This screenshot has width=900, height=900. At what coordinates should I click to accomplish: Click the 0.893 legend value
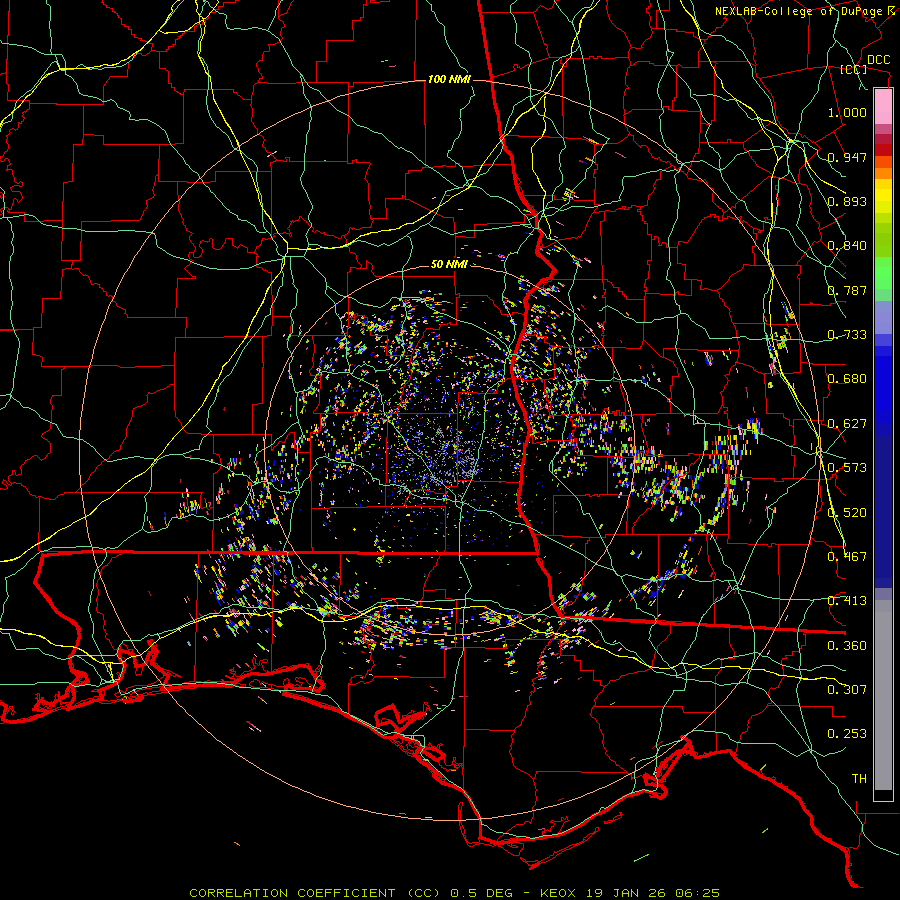[x=847, y=201]
